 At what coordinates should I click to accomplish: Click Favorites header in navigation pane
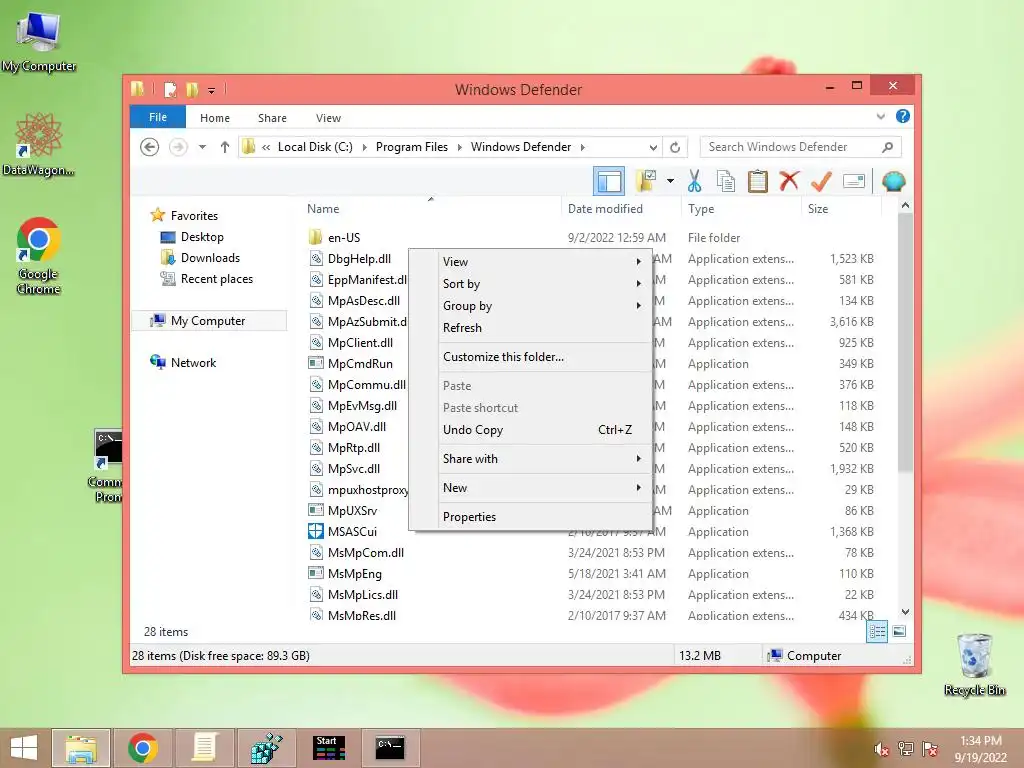tap(194, 216)
